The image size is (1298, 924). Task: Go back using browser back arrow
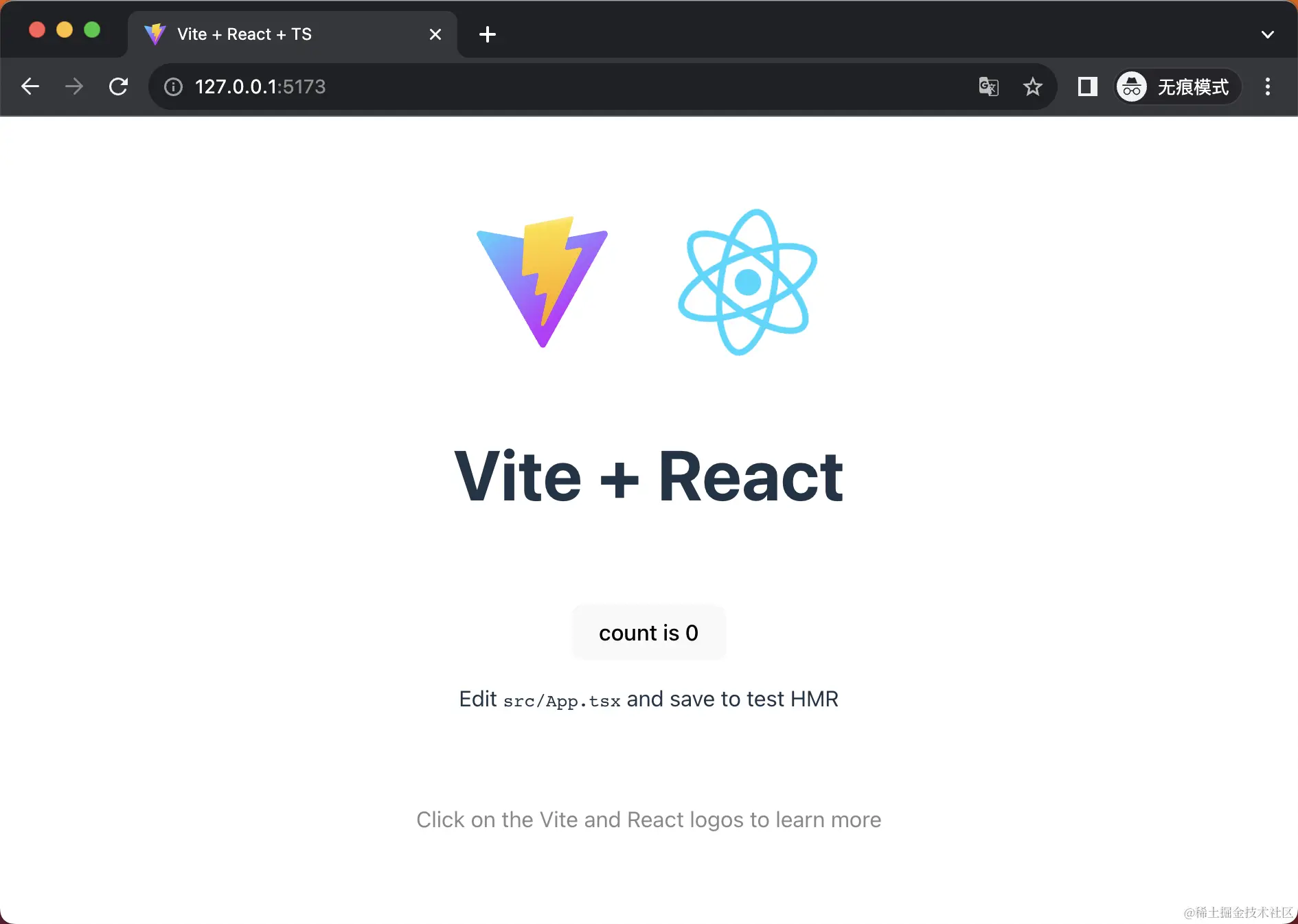coord(30,86)
